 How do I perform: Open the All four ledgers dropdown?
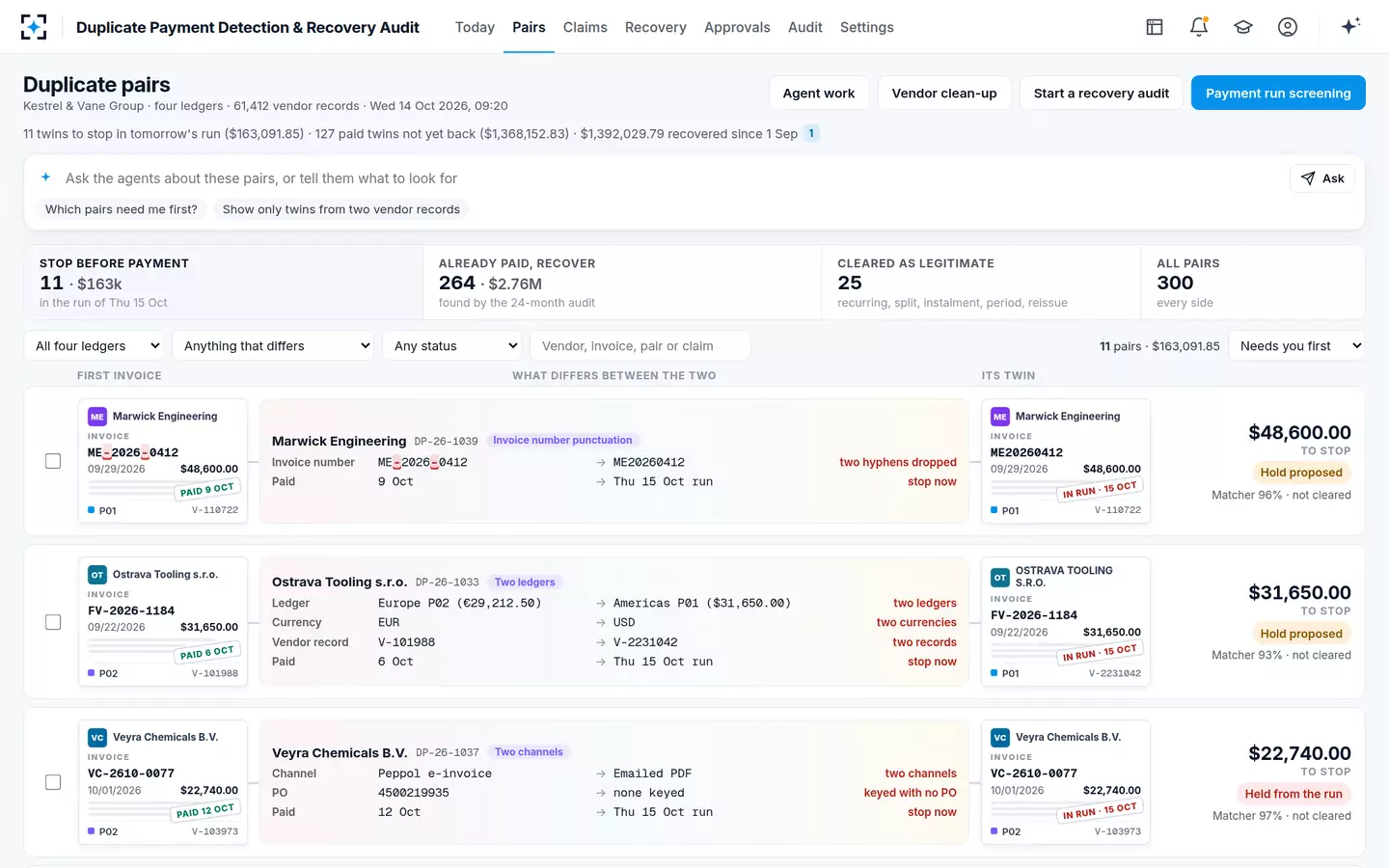coord(95,345)
